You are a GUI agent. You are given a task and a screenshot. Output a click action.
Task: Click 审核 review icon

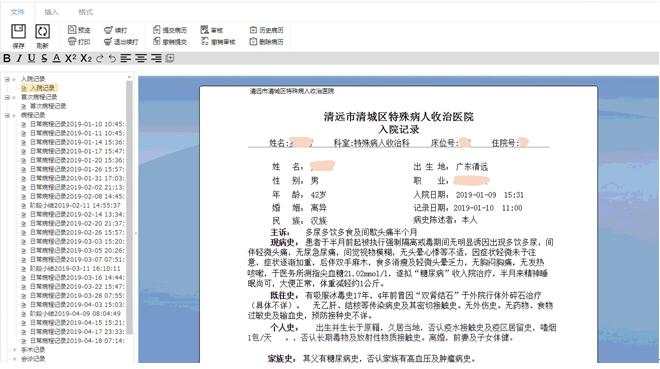pos(212,30)
